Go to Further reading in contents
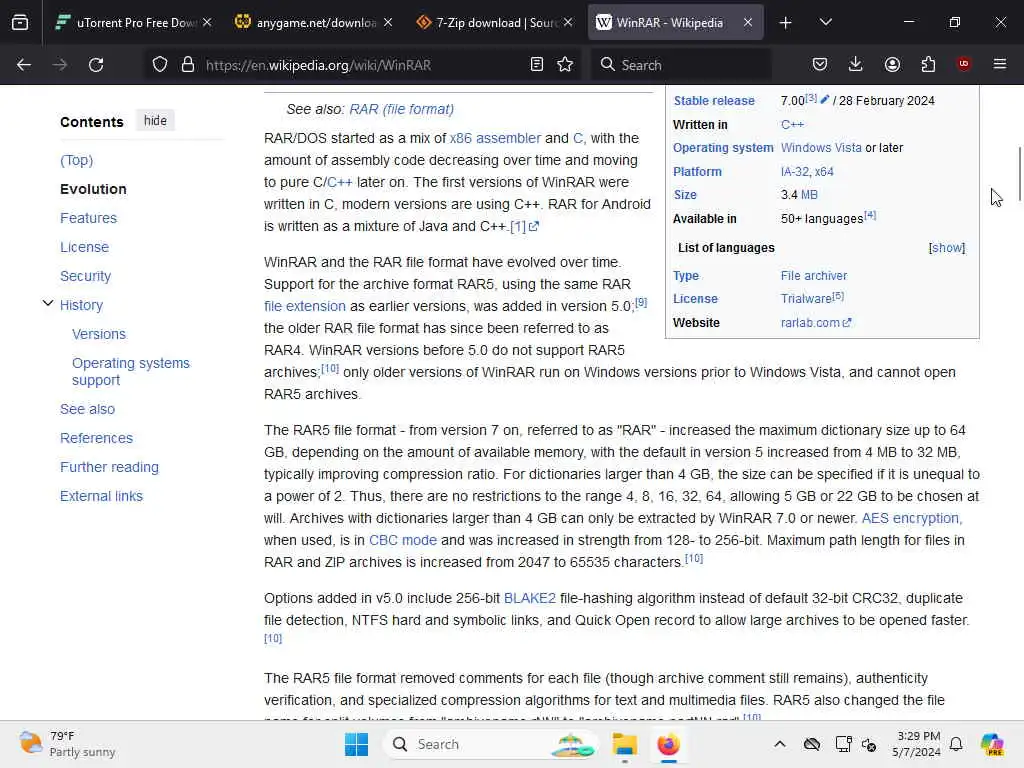Viewport: 1024px width, 768px height. (109, 467)
